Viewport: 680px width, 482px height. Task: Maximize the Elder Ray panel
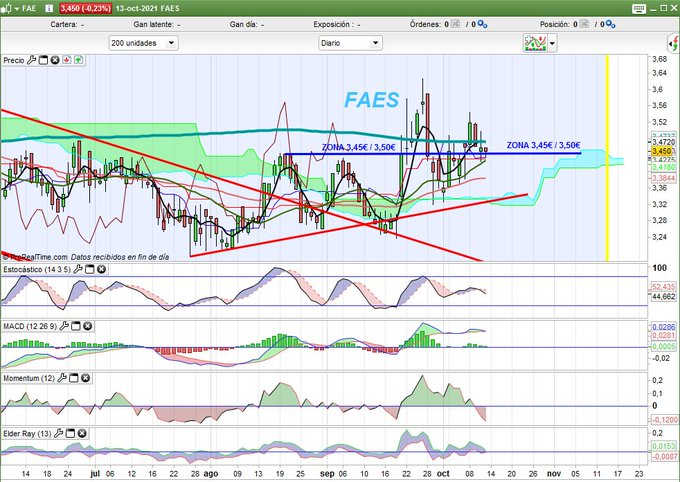click(71, 433)
